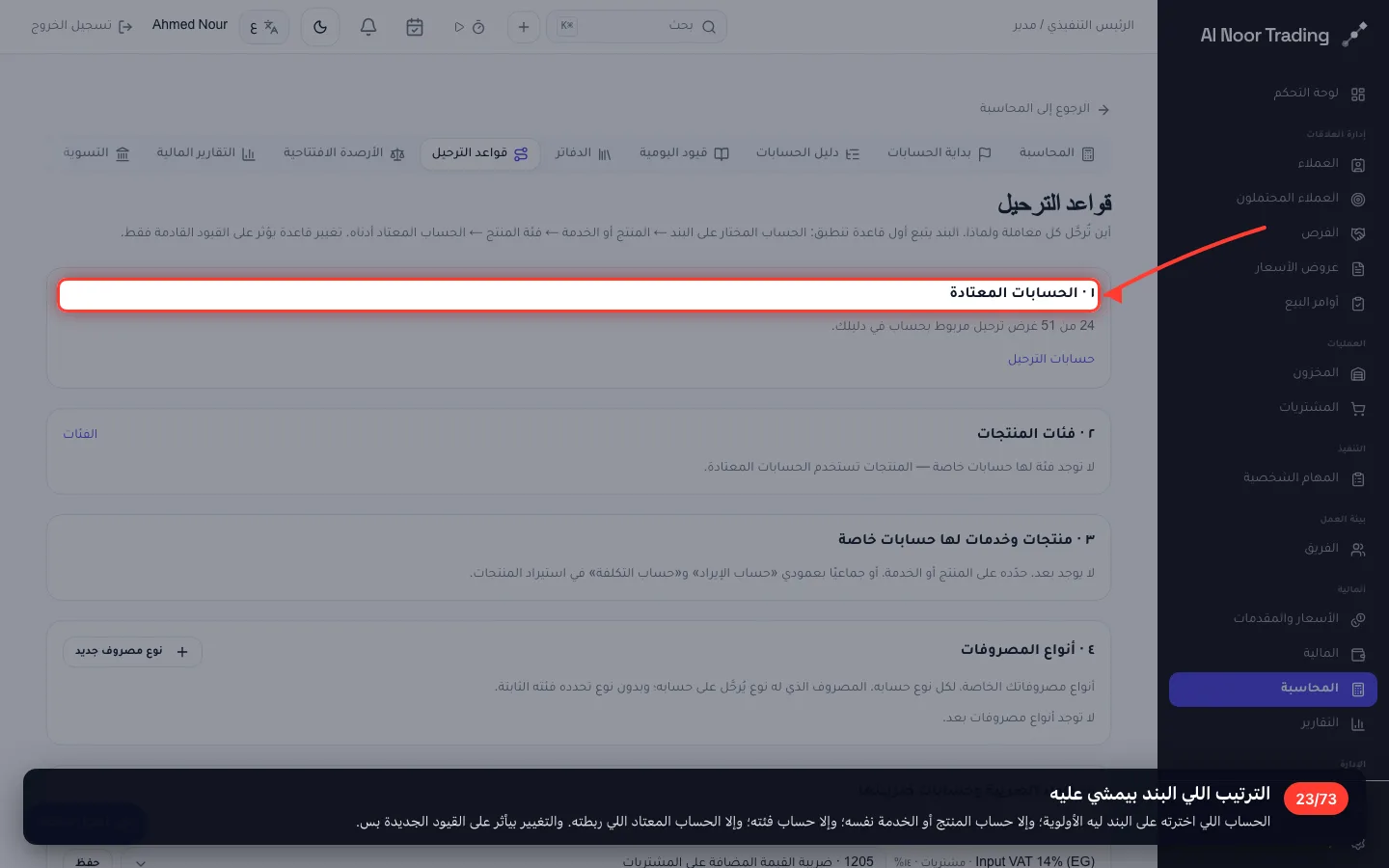Expand the dropdown chevron beside حفظ
This screenshot has width=1389, height=868.
click(x=141, y=862)
